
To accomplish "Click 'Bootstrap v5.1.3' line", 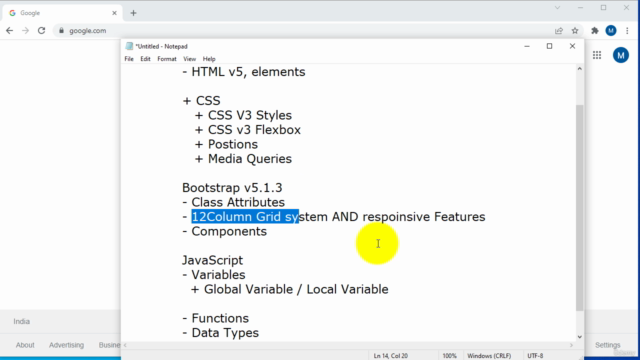I will (x=232, y=188).
